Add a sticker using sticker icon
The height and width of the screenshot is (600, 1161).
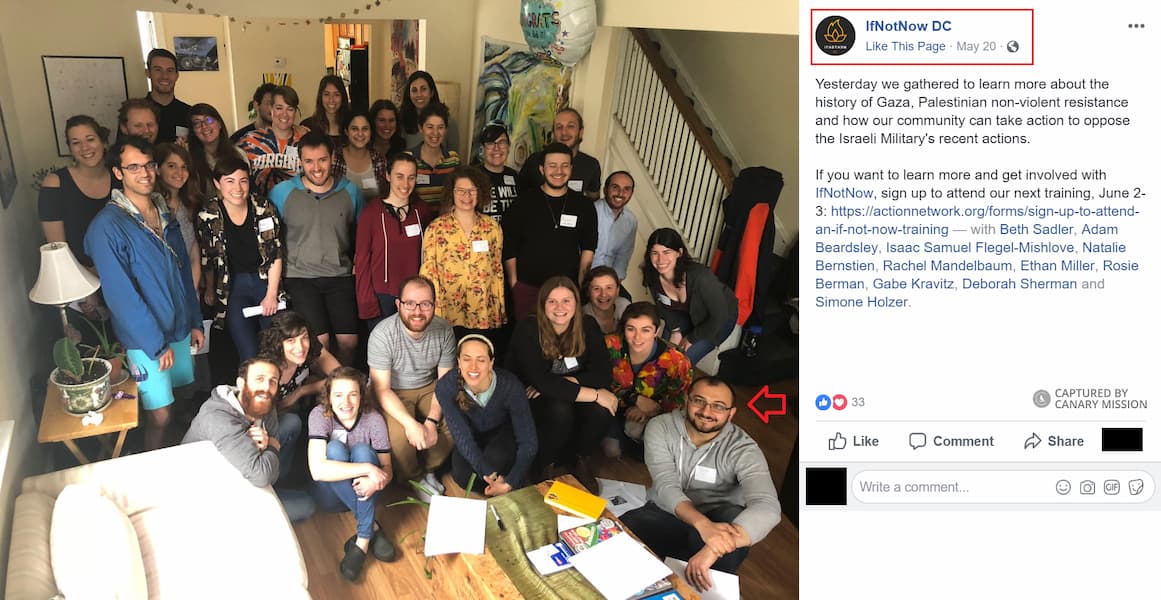[x=1136, y=487]
